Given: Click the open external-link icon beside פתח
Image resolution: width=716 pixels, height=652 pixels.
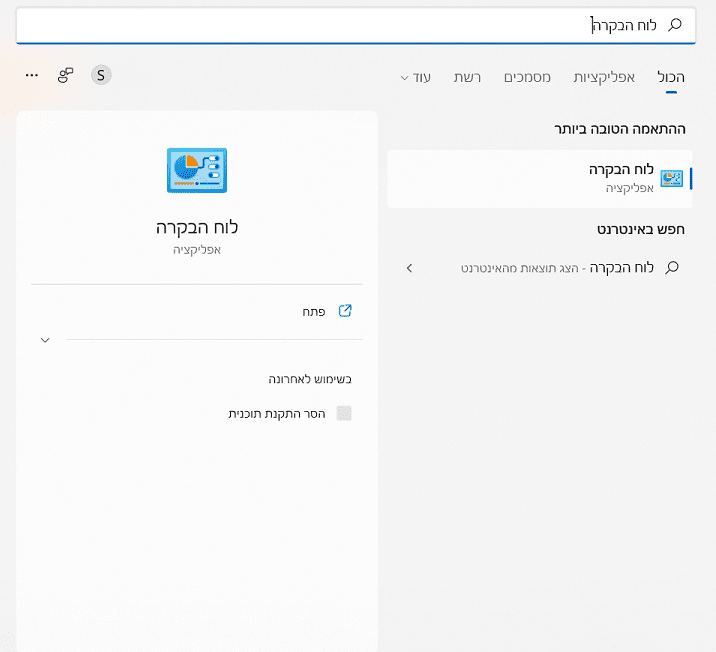Looking at the screenshot, I should tap(345, 311).
